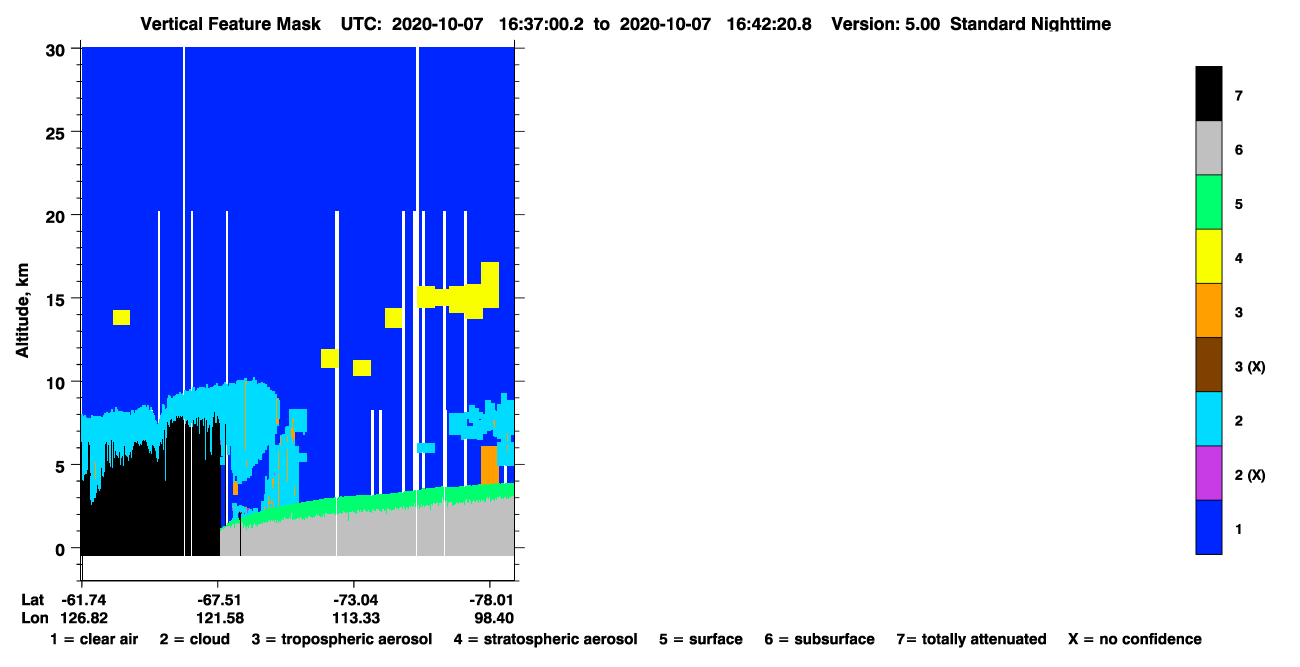
Task: Click the 'Vertical Feature Mask' title text
Action: point(229,23)
